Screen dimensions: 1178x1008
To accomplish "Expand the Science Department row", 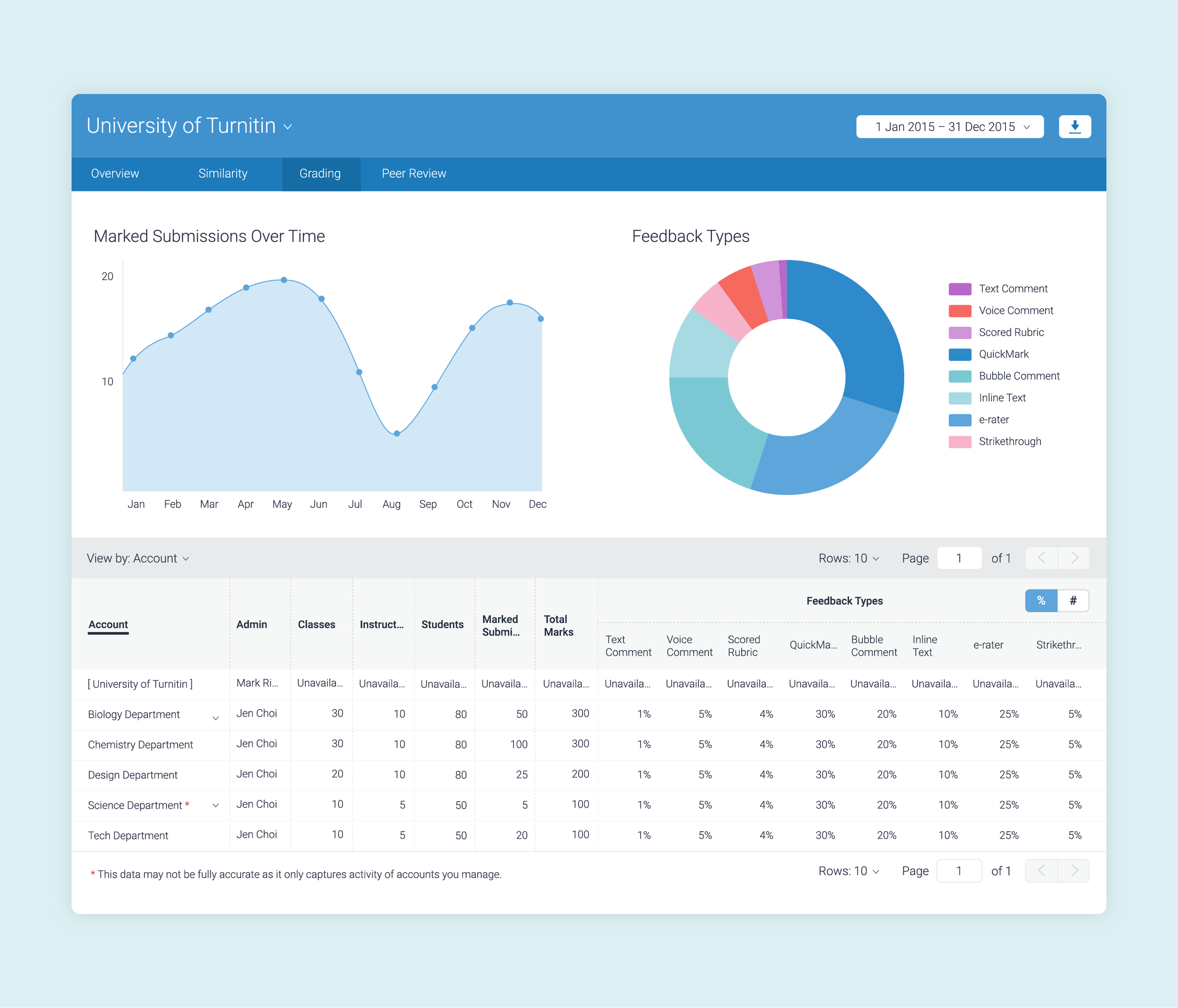I will coord(215,805).
